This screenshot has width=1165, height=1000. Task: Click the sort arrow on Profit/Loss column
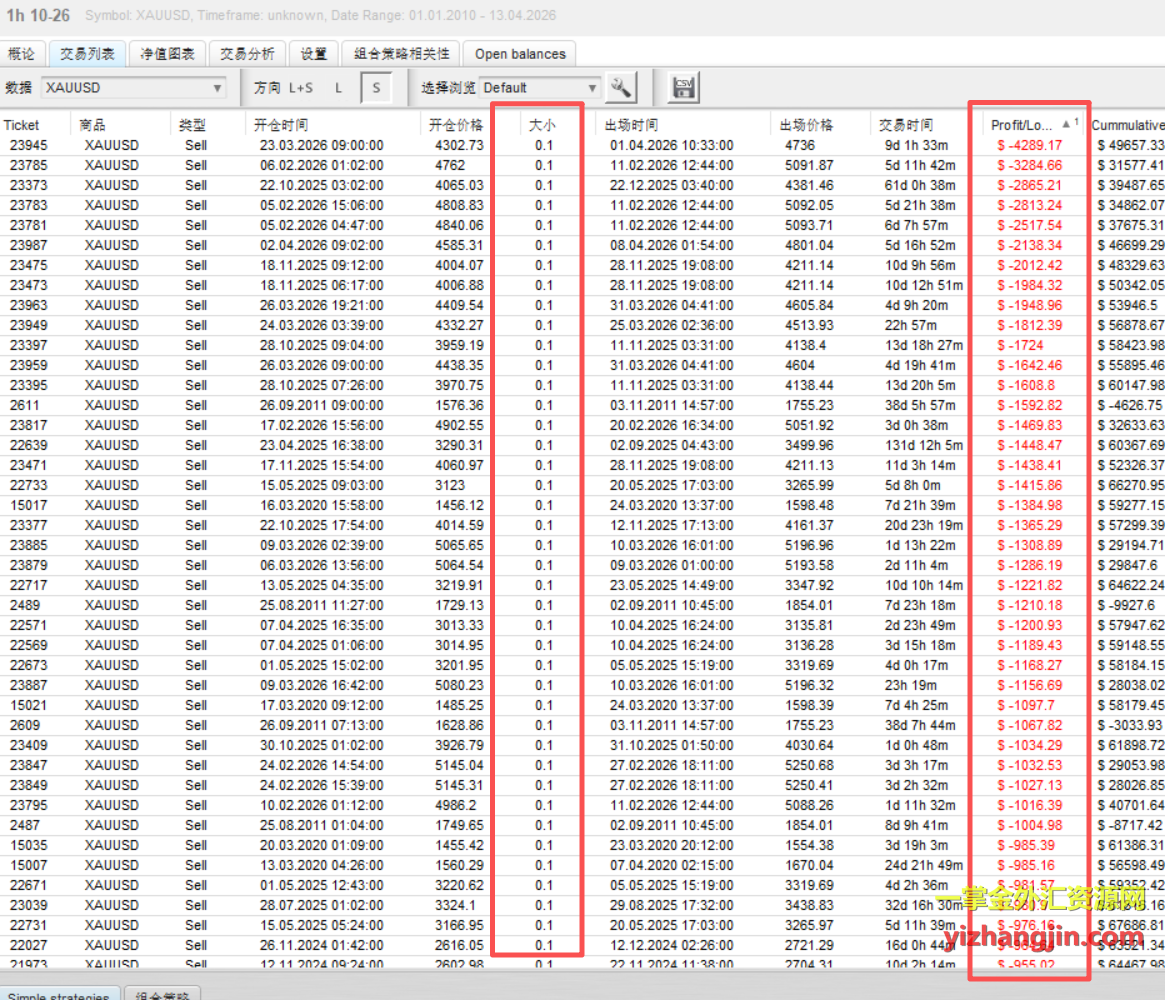[x=1067, y=124]
